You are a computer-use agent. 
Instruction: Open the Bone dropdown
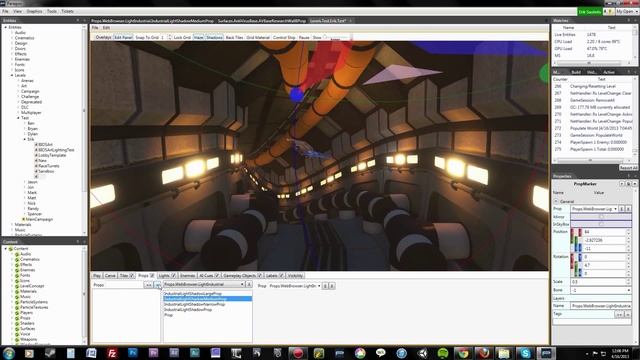pyautogui.click(x=600, y=290)
